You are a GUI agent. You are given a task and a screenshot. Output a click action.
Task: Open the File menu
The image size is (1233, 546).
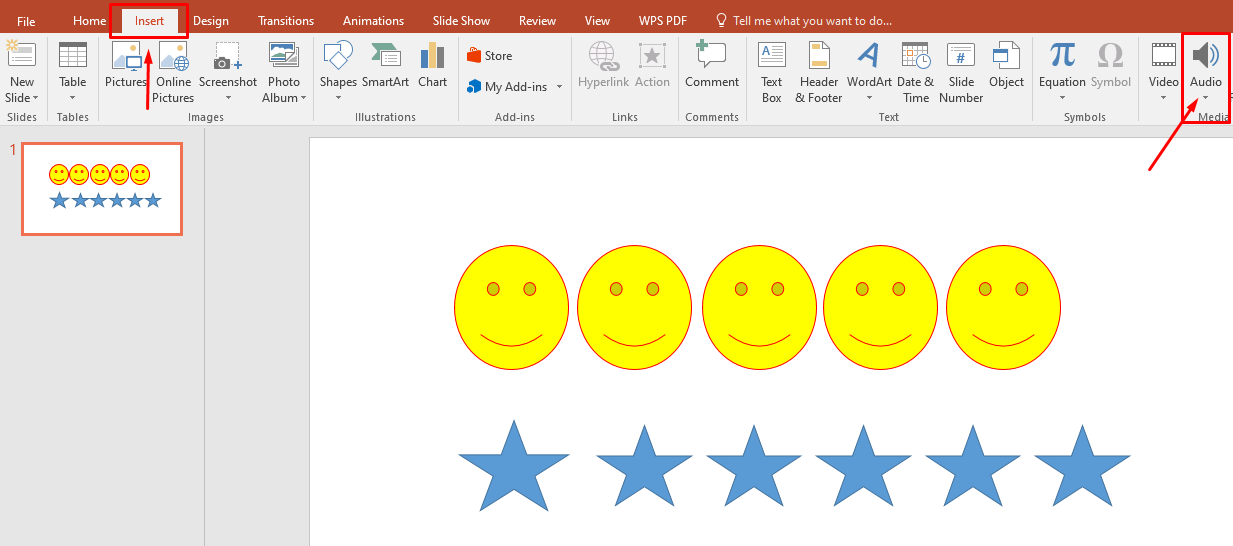click(26, 21)
